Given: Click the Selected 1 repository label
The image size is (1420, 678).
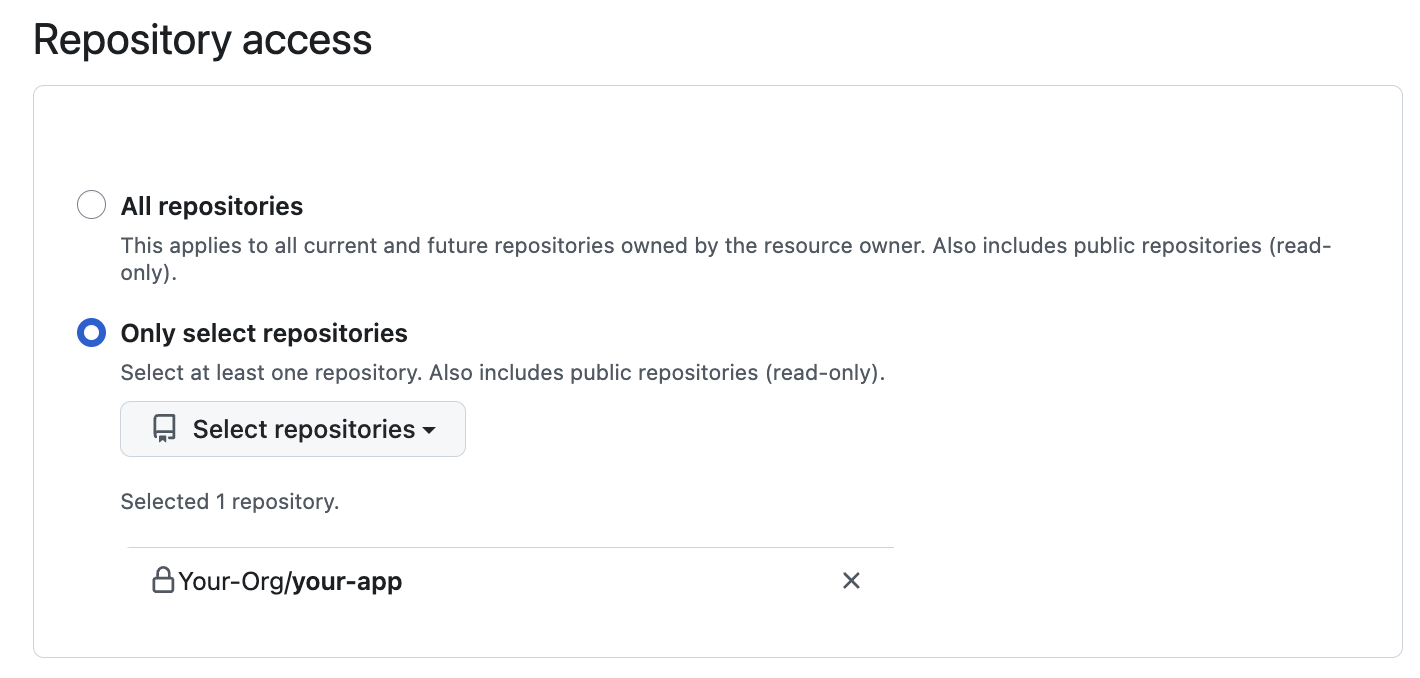Looking at the screenshot, I should tap(229, 501).
